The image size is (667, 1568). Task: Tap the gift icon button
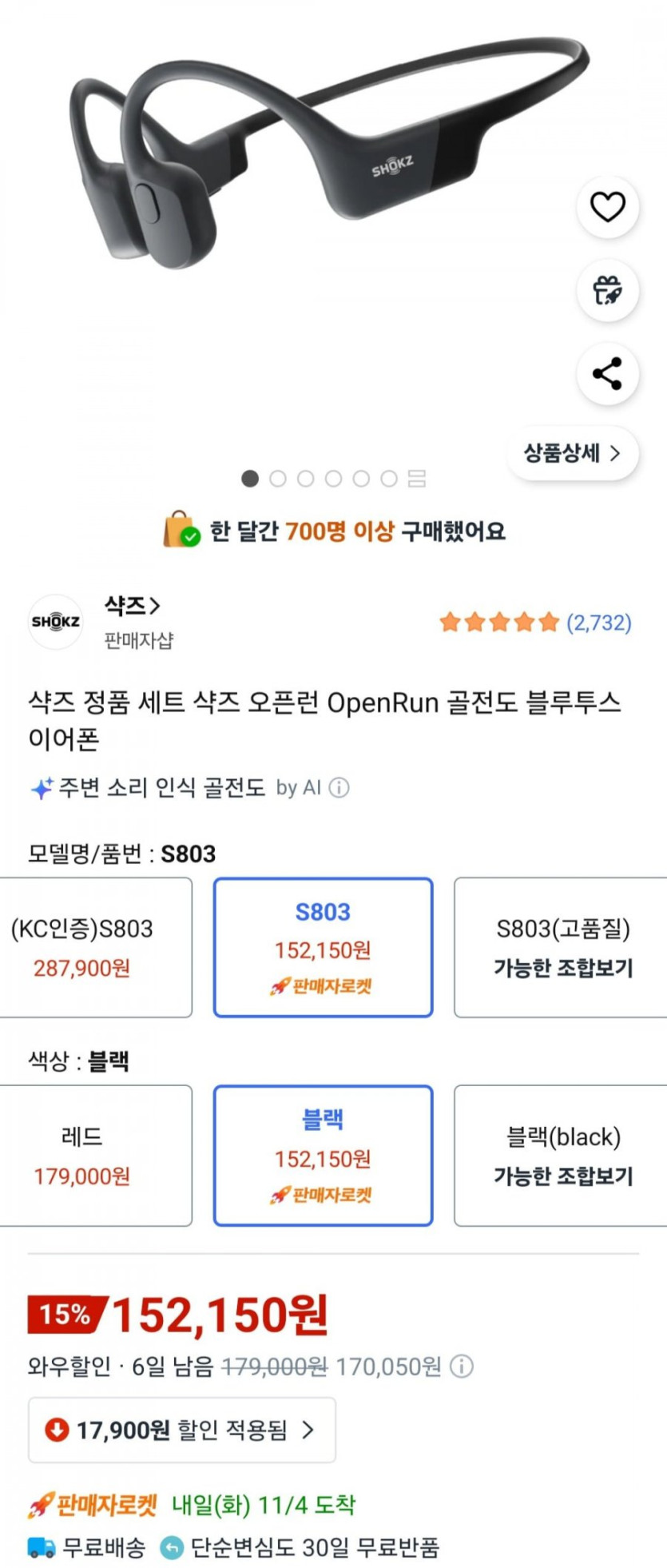click(x=607, y=290)
